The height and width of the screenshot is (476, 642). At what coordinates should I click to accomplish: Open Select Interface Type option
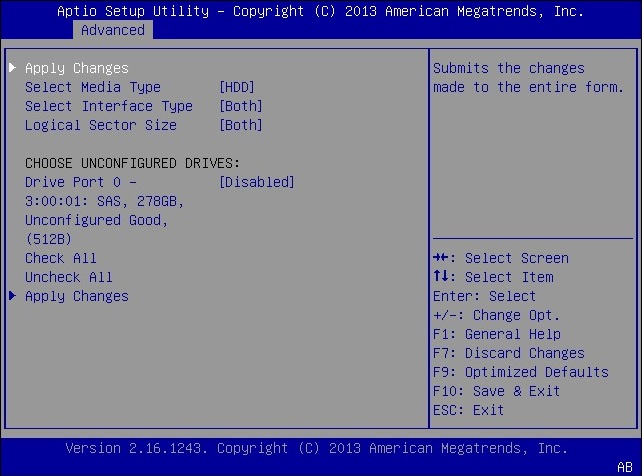[109, 106]
